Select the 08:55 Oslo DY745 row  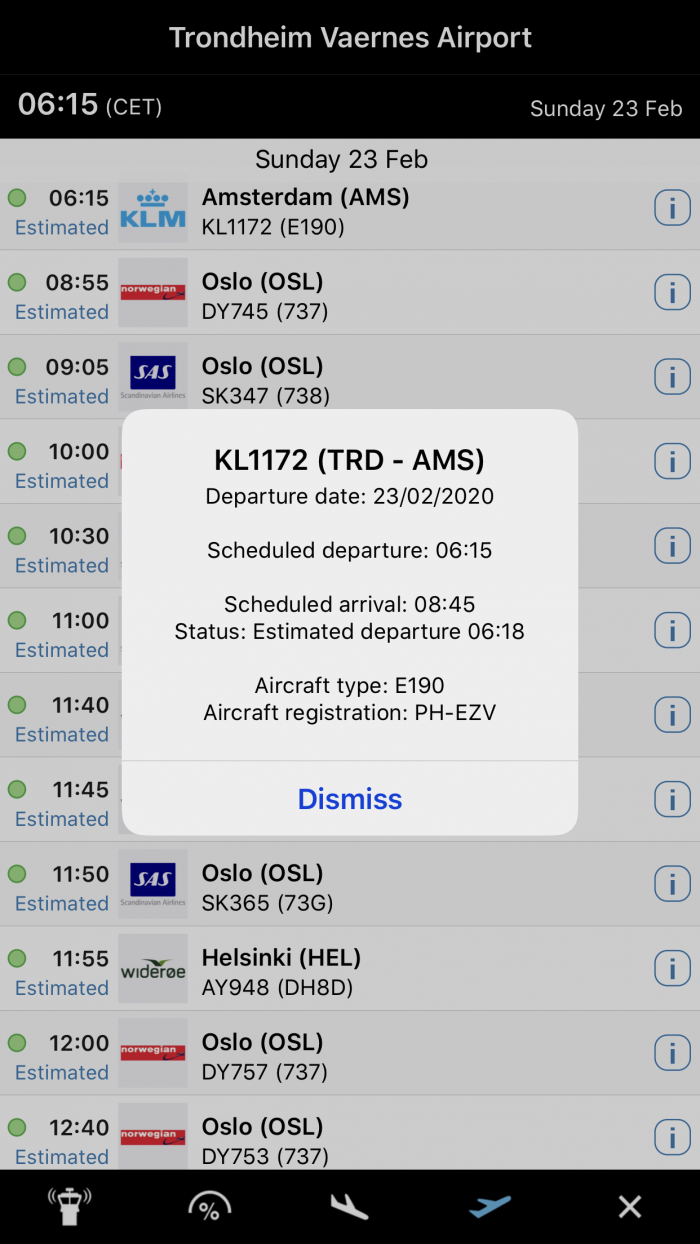(x=350, y=293)
